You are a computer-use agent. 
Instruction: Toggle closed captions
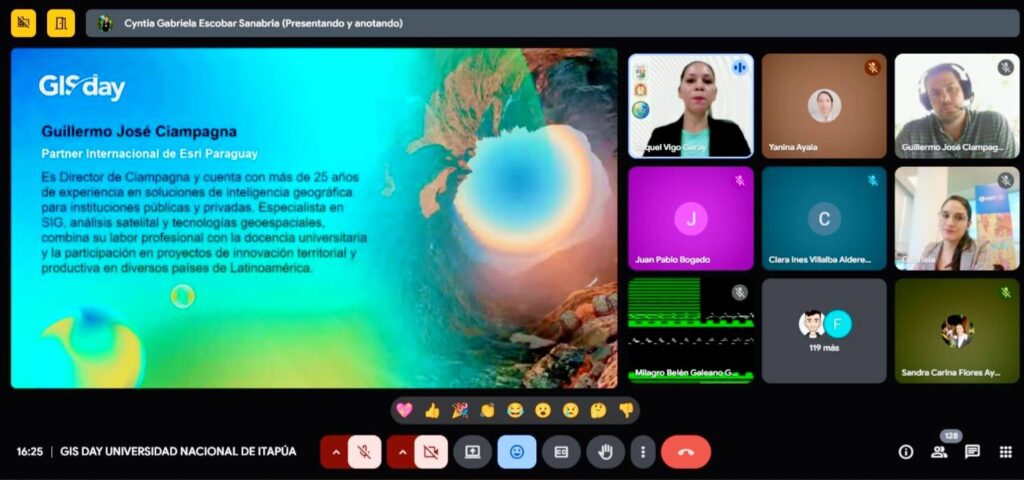click(561, 452)
